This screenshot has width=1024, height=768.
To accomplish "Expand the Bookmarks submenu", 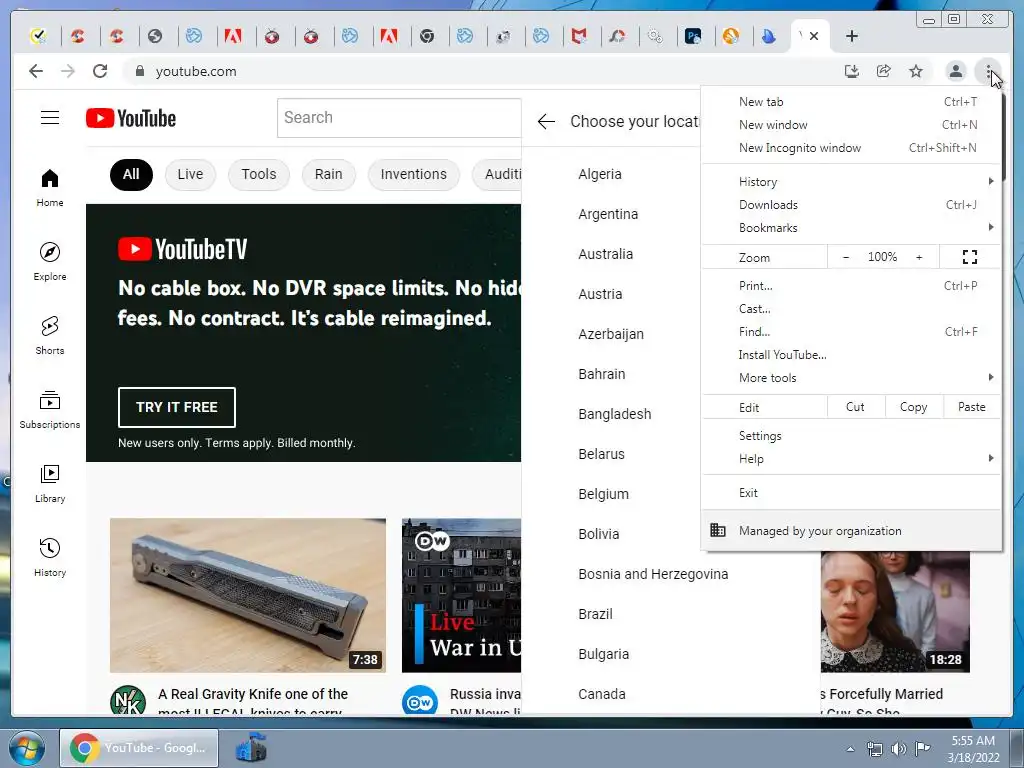I will coord(852,227).
